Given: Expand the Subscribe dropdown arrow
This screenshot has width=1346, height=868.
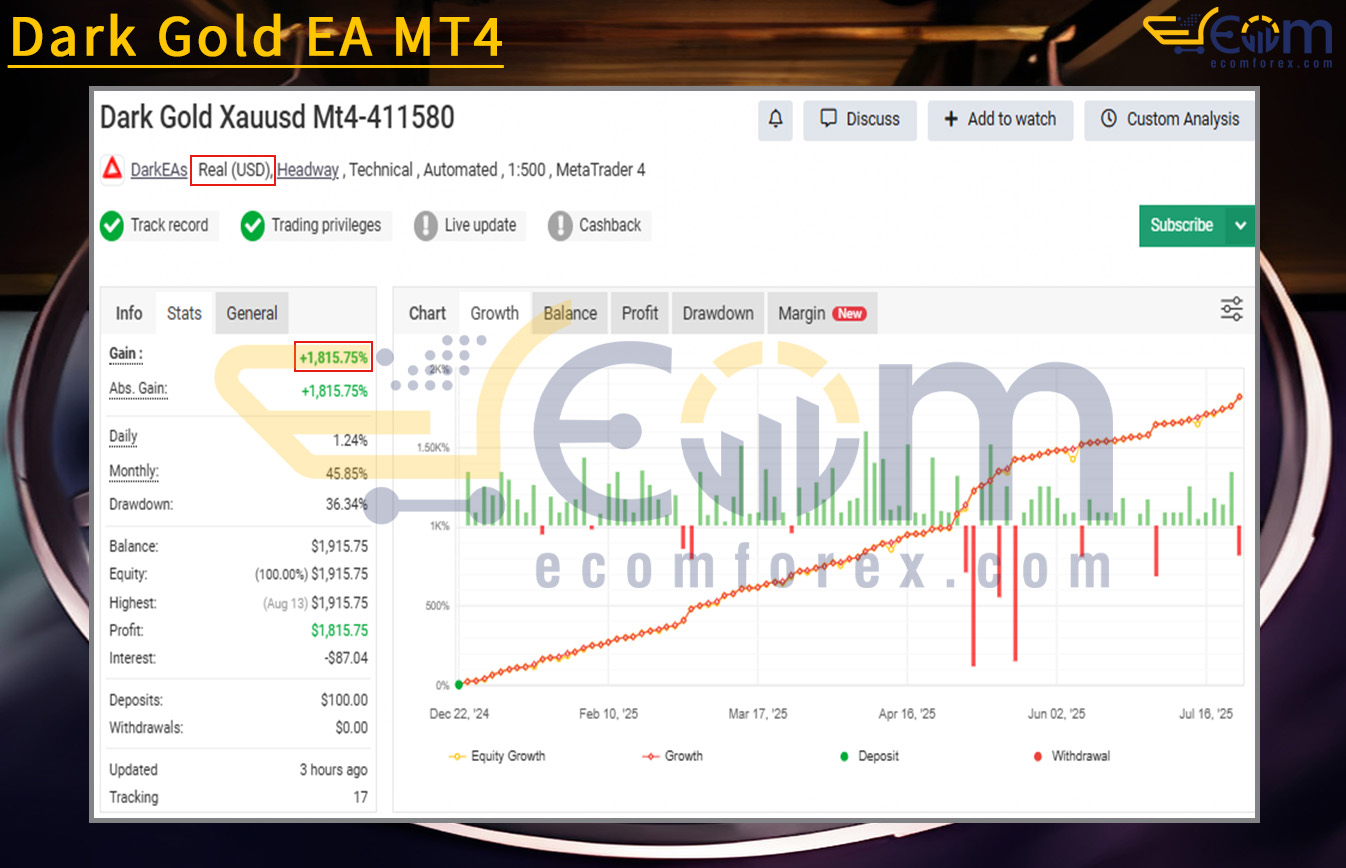Looking at the screenshot, I should pos(1240,225).
